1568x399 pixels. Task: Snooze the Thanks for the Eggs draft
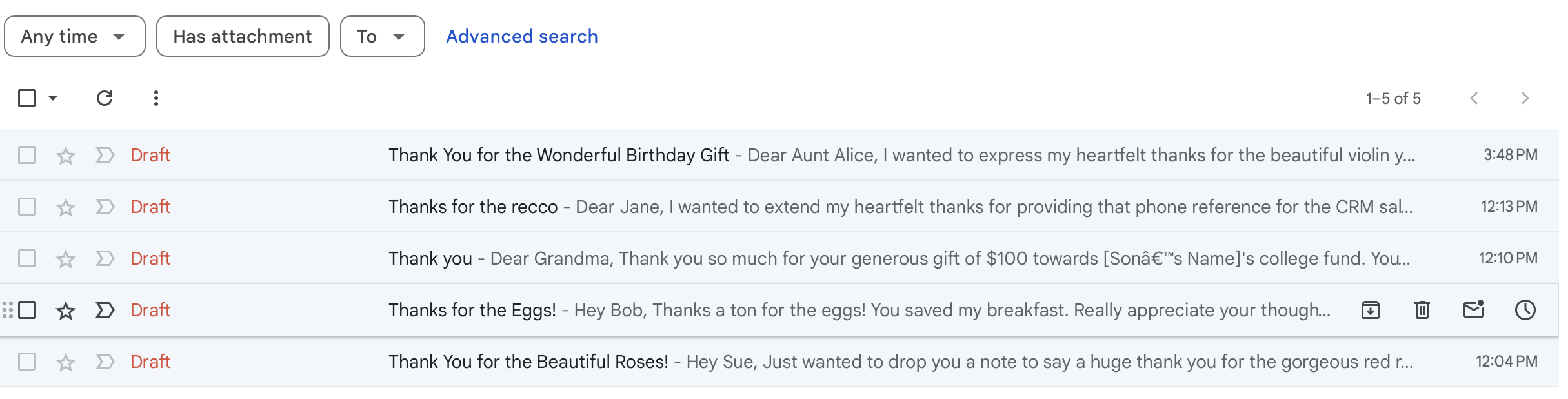point(1525,310)
